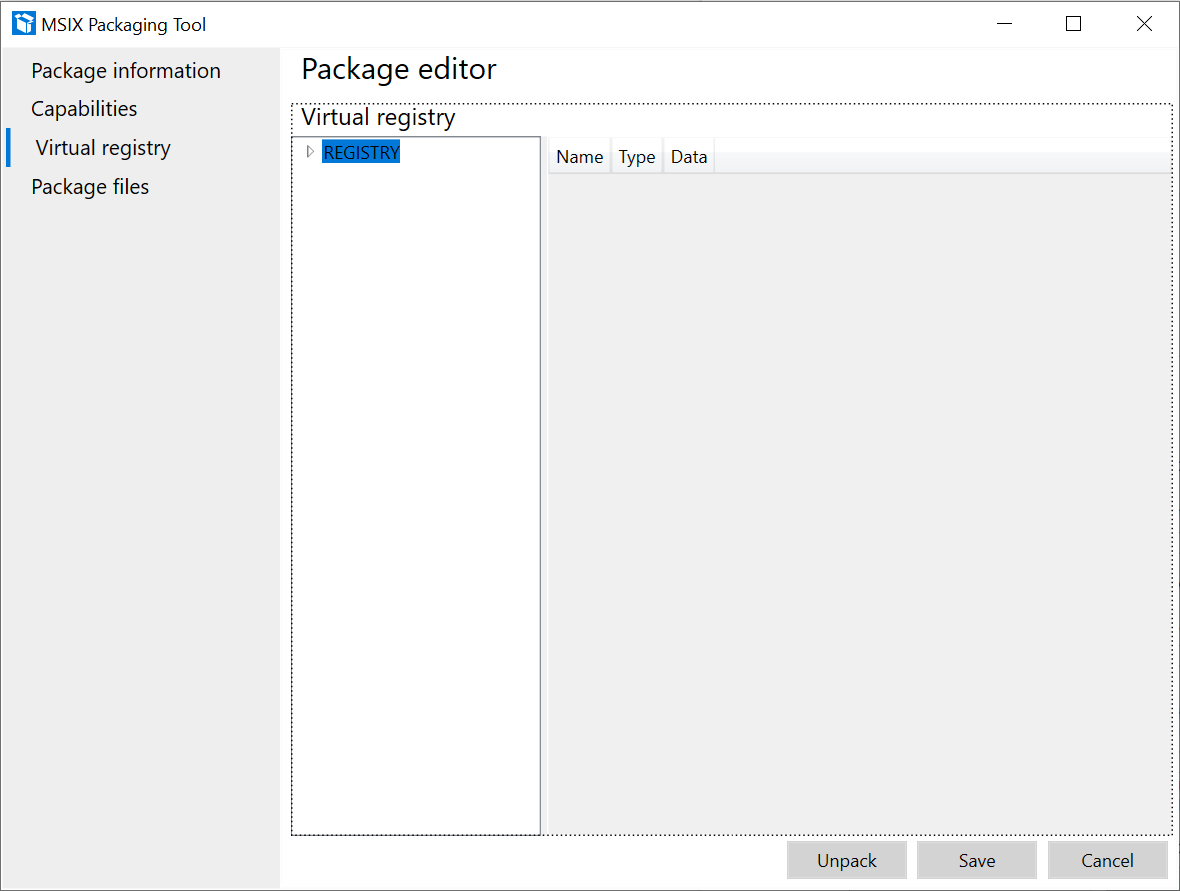Open the Package information section

pyautogui.click(x=126, y=71)
